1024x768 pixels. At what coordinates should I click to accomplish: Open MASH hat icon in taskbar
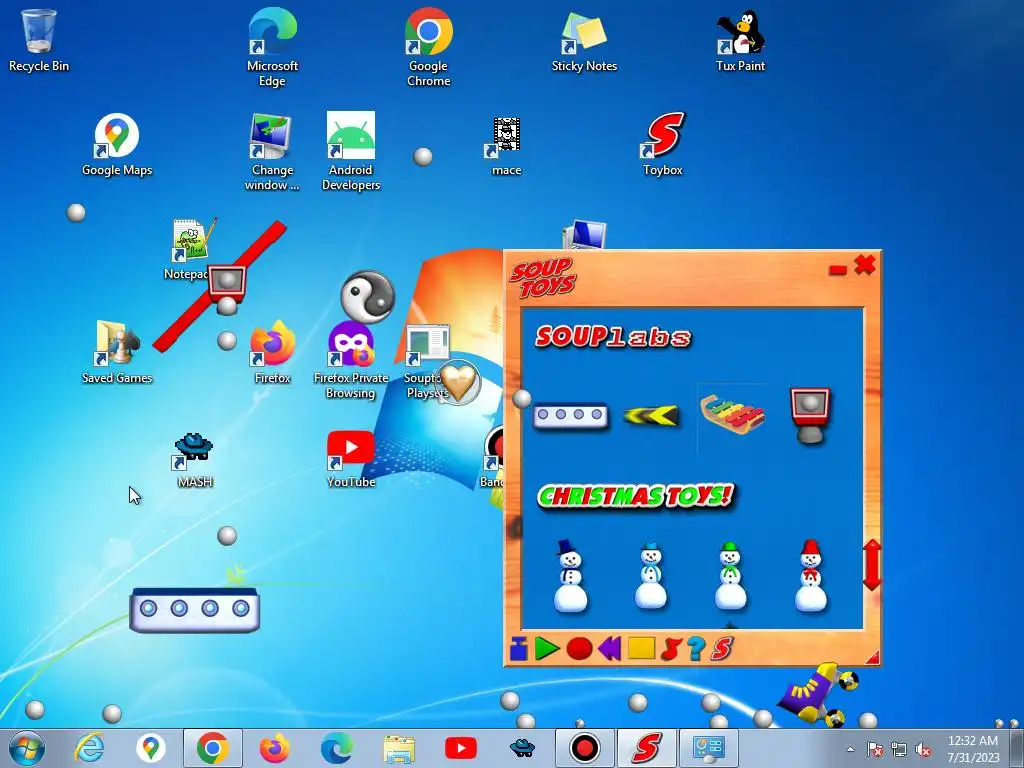point(522,748)
